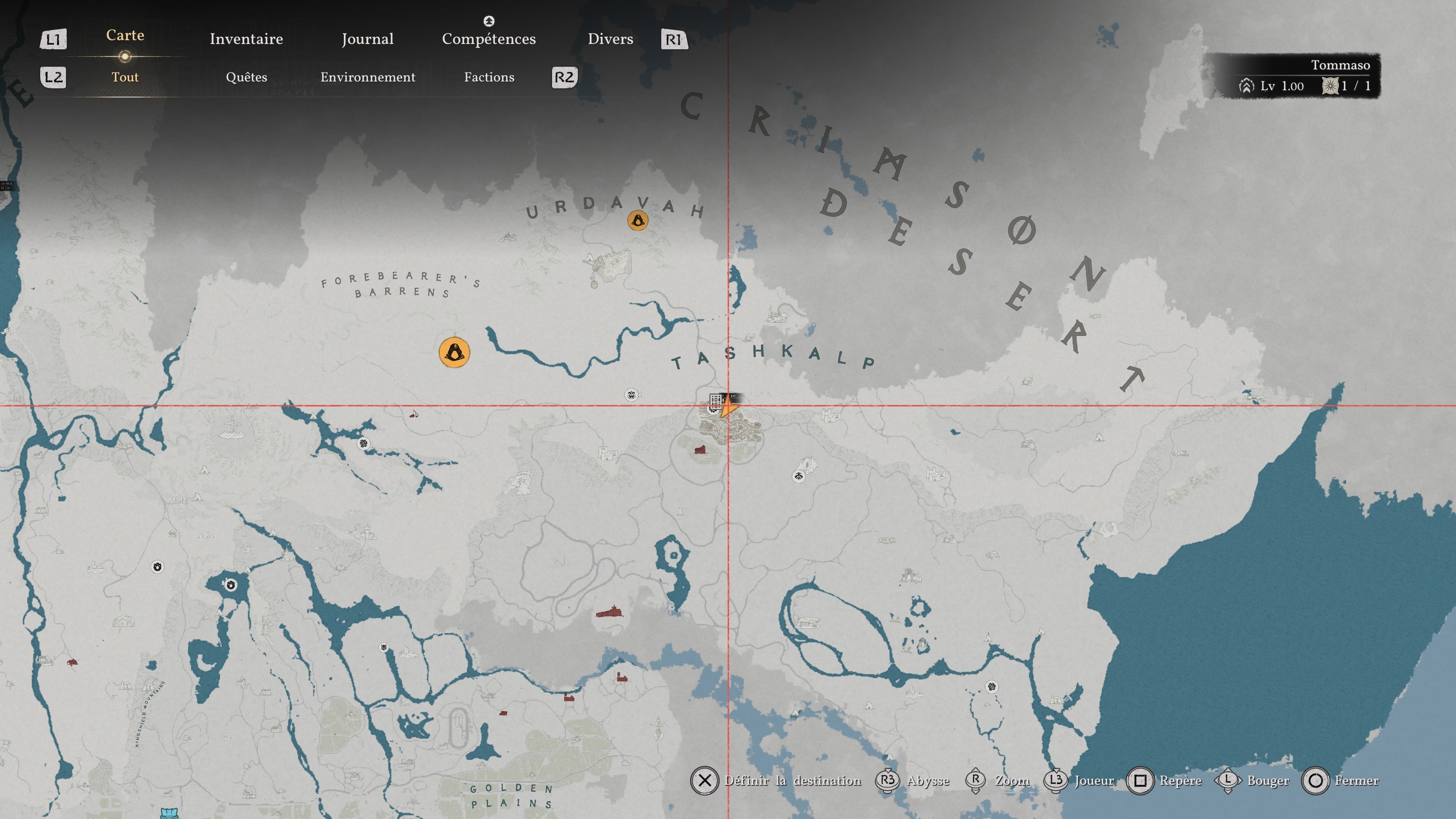Click the R2 trigger icon
Viewport: 1456px width, 819px height.
click(x=564, y=77)
